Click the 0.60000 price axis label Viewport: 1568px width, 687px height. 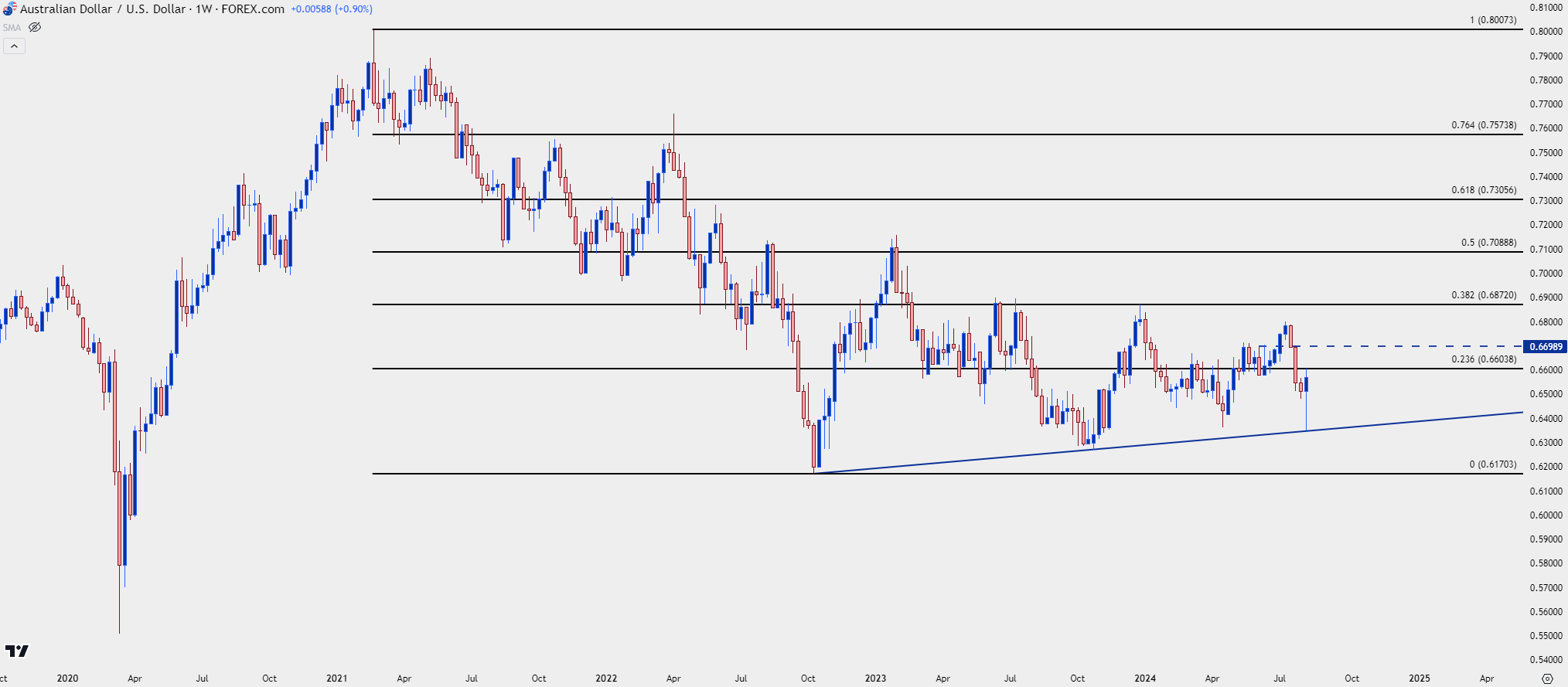click(x=1546, y=515)
